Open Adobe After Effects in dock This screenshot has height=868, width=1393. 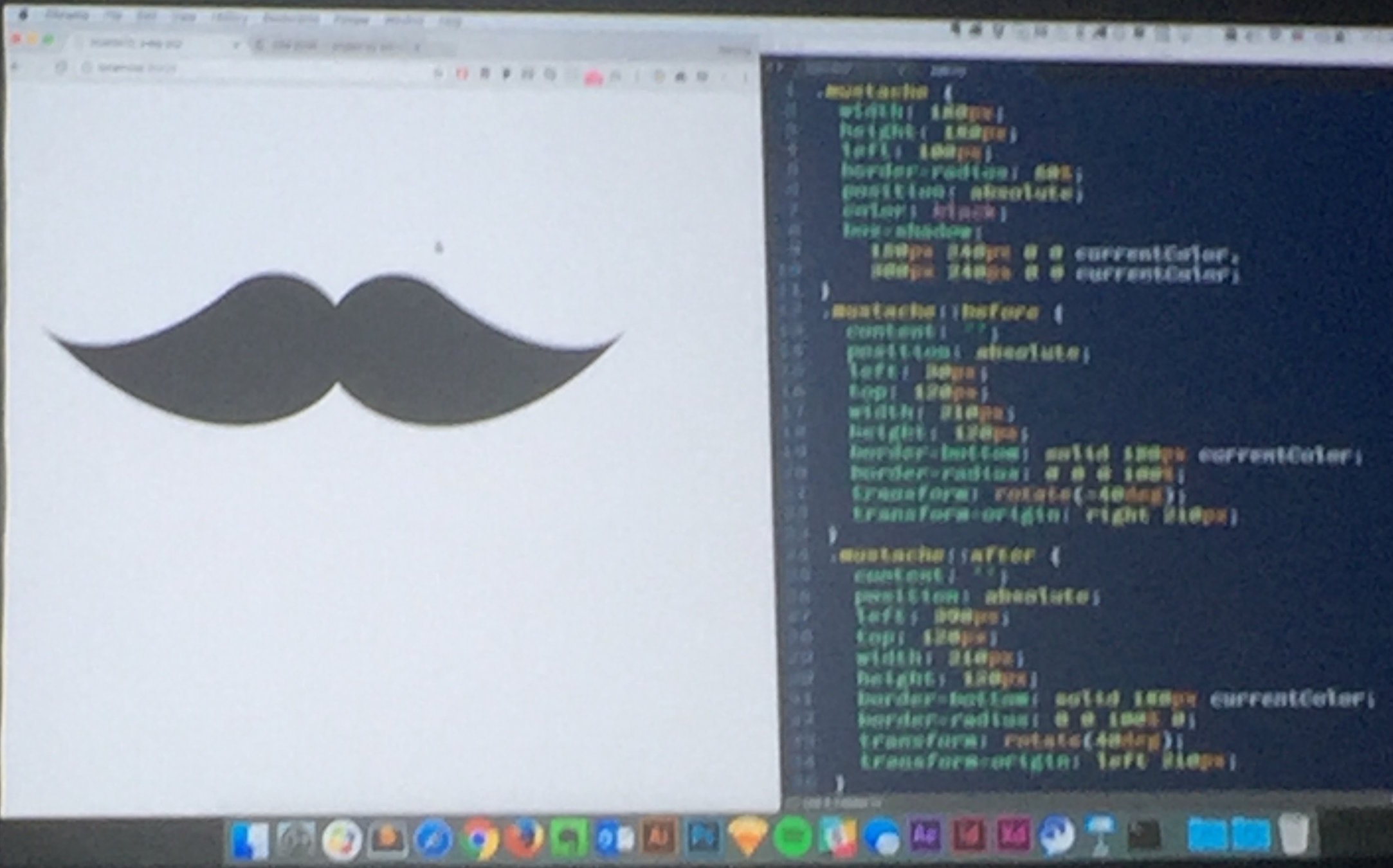pyautogui.click(x=925, y=836)
